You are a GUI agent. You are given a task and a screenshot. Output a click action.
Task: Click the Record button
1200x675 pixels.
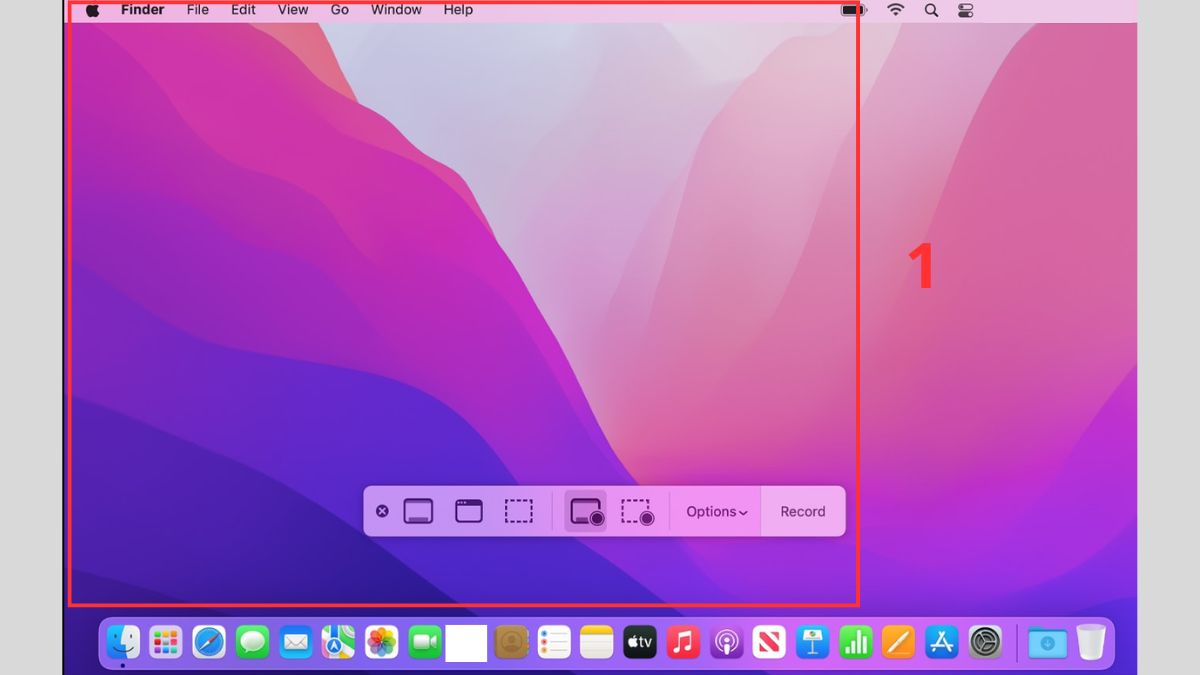(802, 511)
